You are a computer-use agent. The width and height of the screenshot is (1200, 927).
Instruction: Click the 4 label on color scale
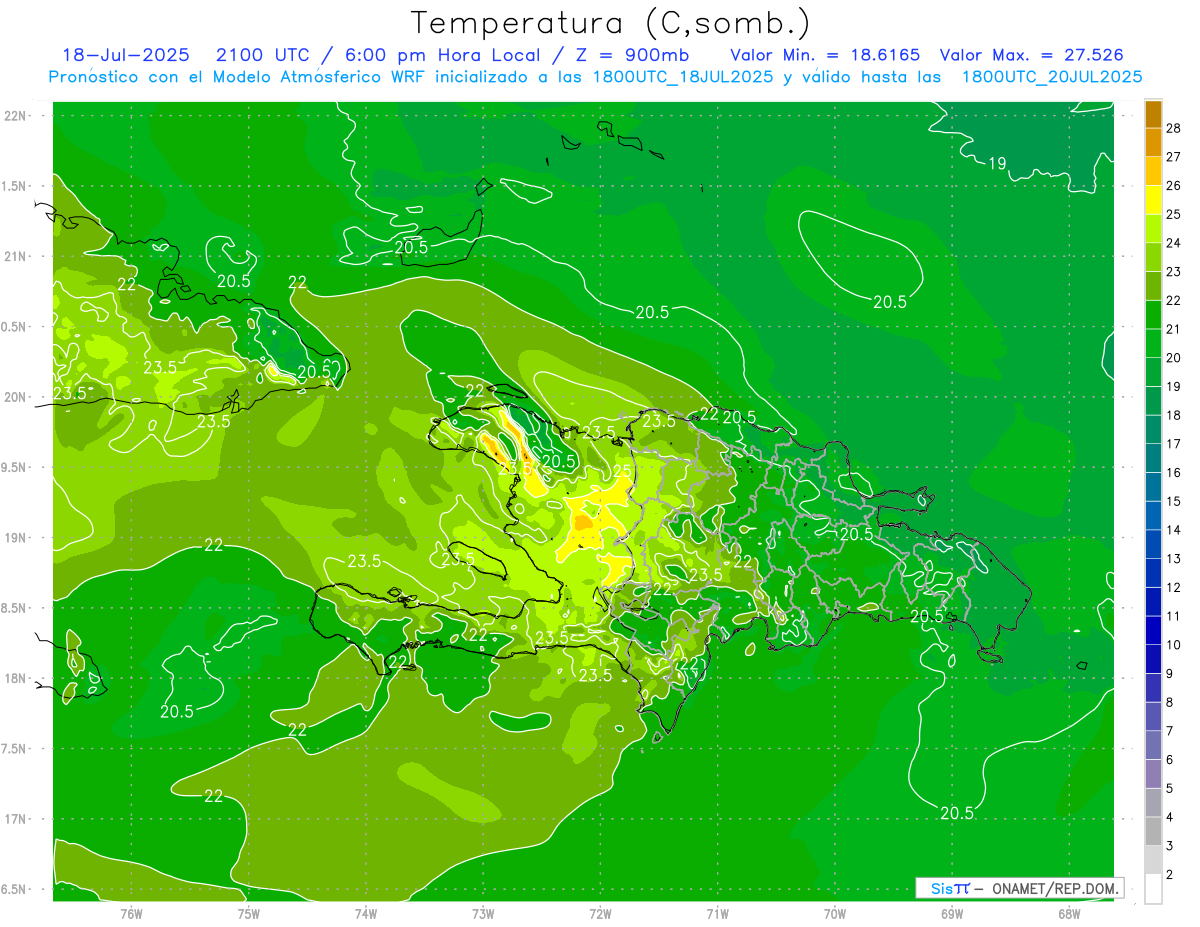pos(1170,817)
